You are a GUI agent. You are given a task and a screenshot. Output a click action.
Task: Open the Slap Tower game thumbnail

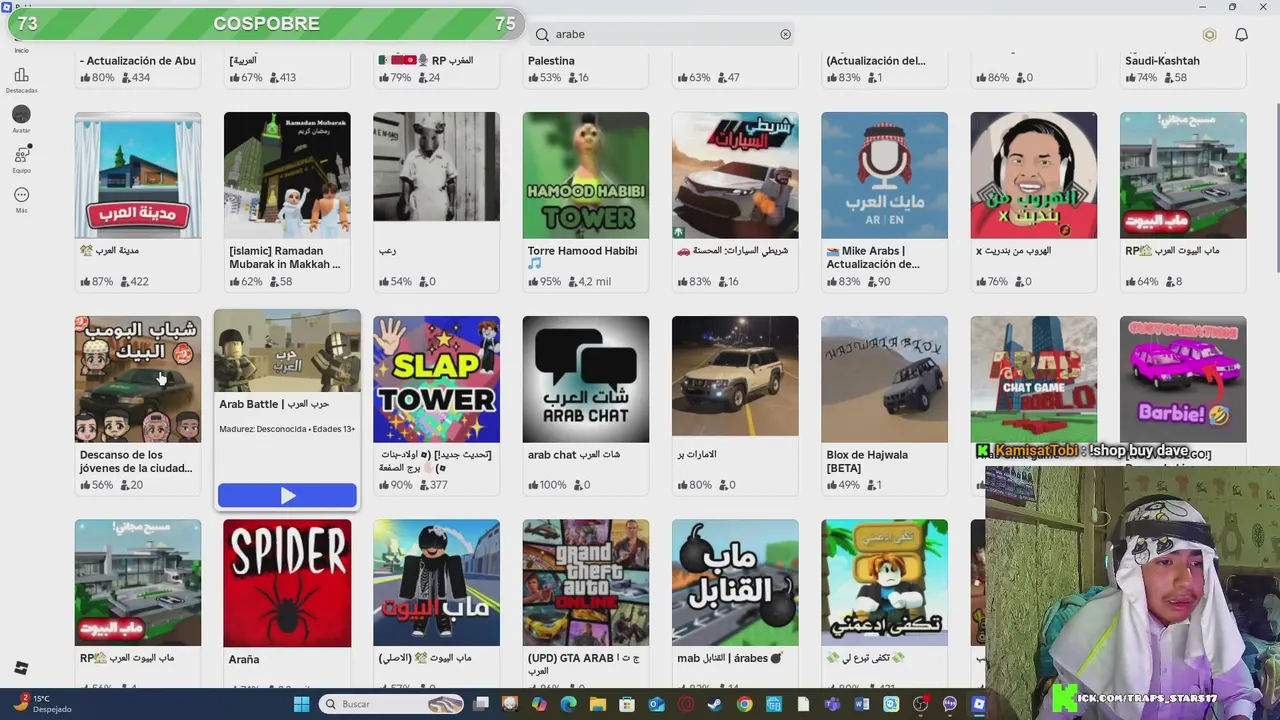click(436, 379)
